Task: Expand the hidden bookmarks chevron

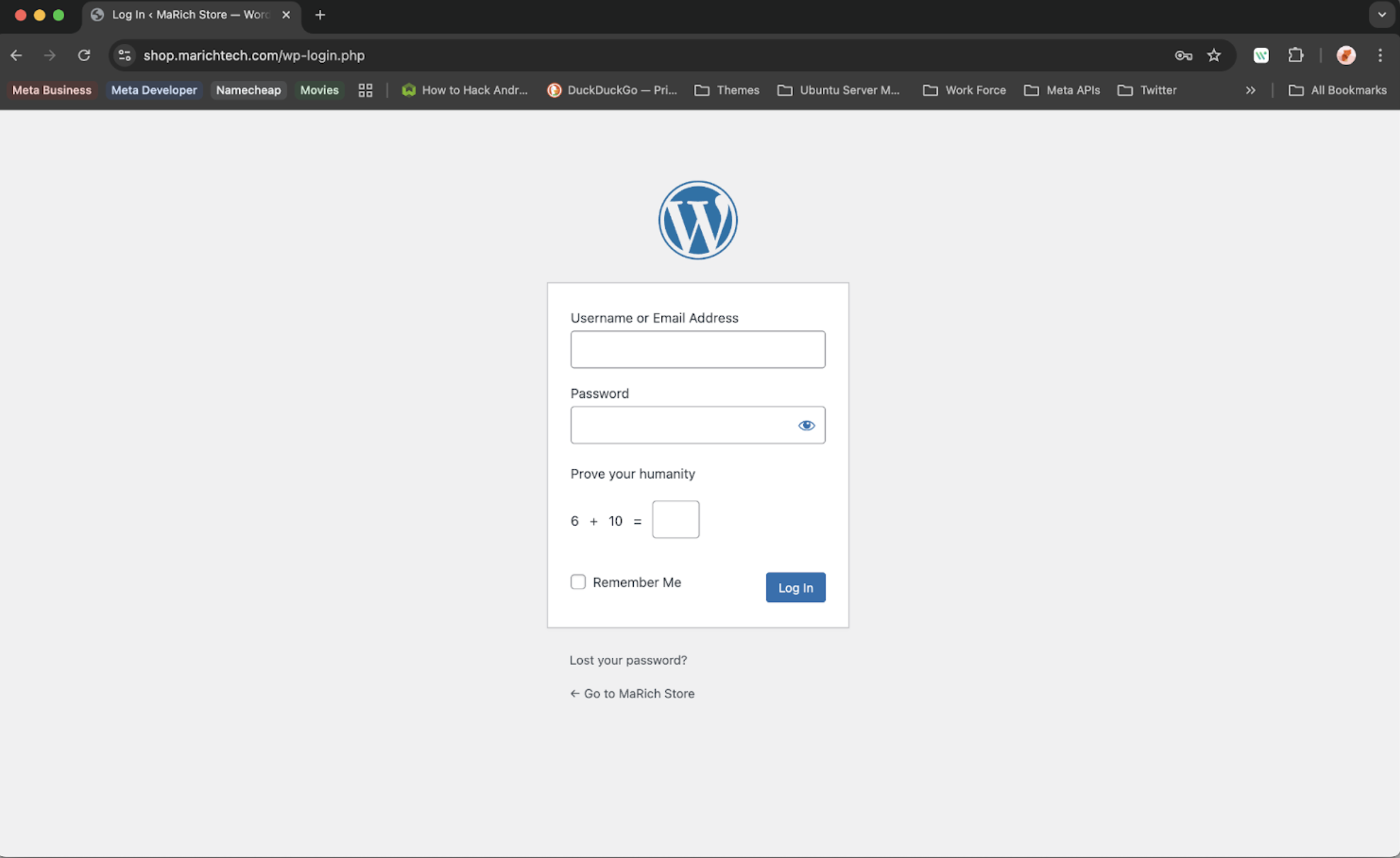Action: pos(1250,90)
